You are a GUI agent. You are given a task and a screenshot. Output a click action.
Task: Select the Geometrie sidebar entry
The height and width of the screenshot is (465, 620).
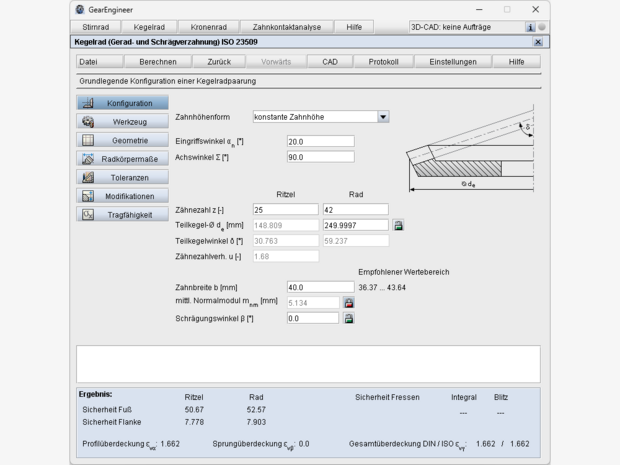click(122, 140)
